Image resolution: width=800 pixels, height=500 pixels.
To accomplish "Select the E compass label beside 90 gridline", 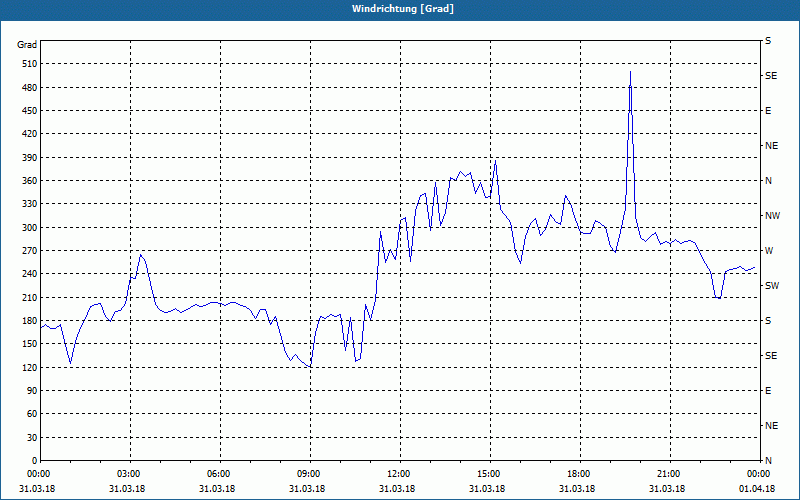I will click(768, 391).
